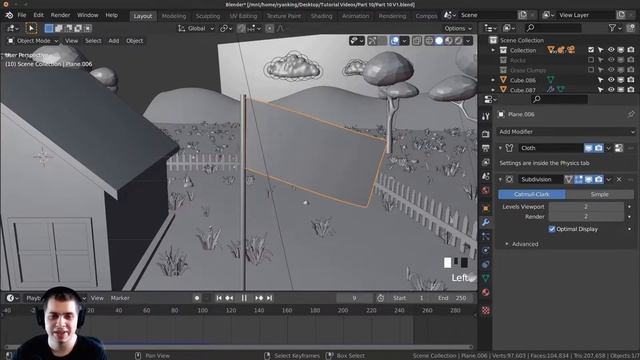Switch to rendered viewport shading

point(458,41)
